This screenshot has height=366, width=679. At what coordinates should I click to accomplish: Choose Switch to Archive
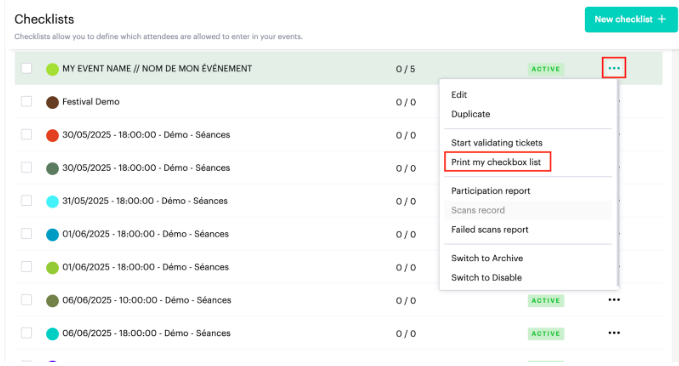point(487,258)
